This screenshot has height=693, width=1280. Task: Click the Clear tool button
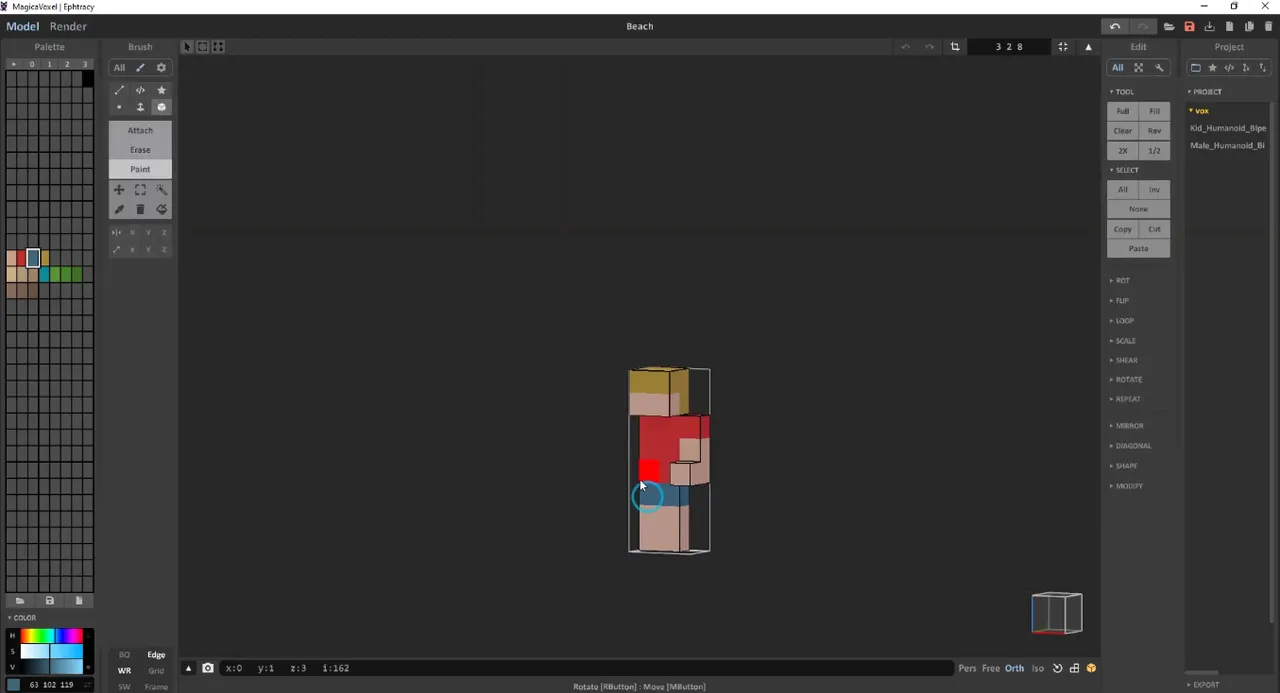point(1123,131)
